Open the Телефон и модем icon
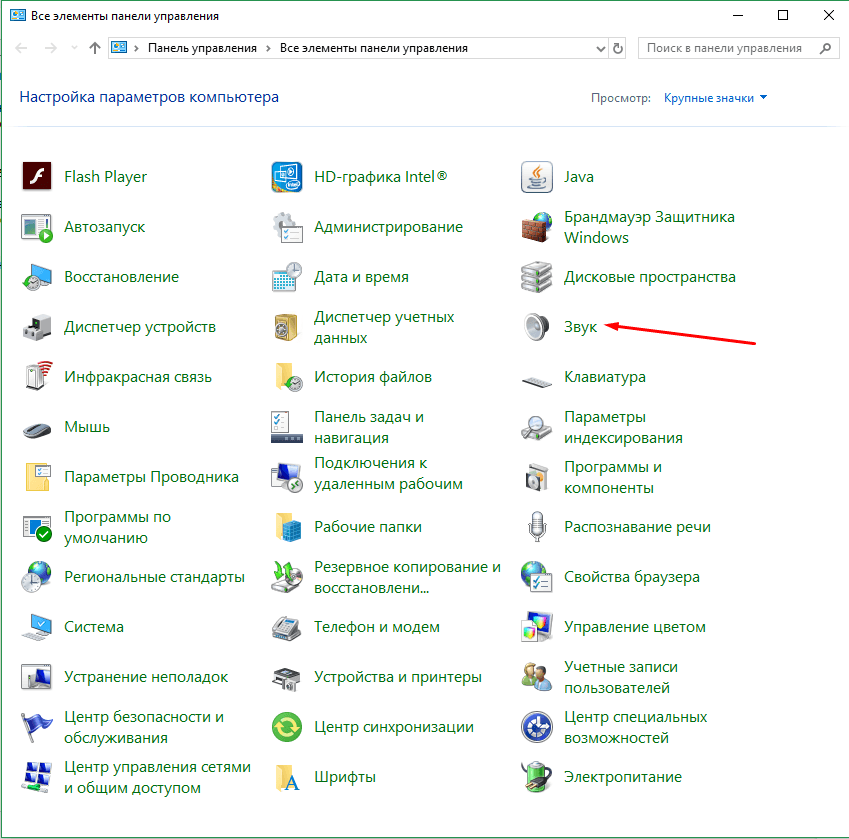This screenshot has width=849, height=839. [x=286, y=628]
